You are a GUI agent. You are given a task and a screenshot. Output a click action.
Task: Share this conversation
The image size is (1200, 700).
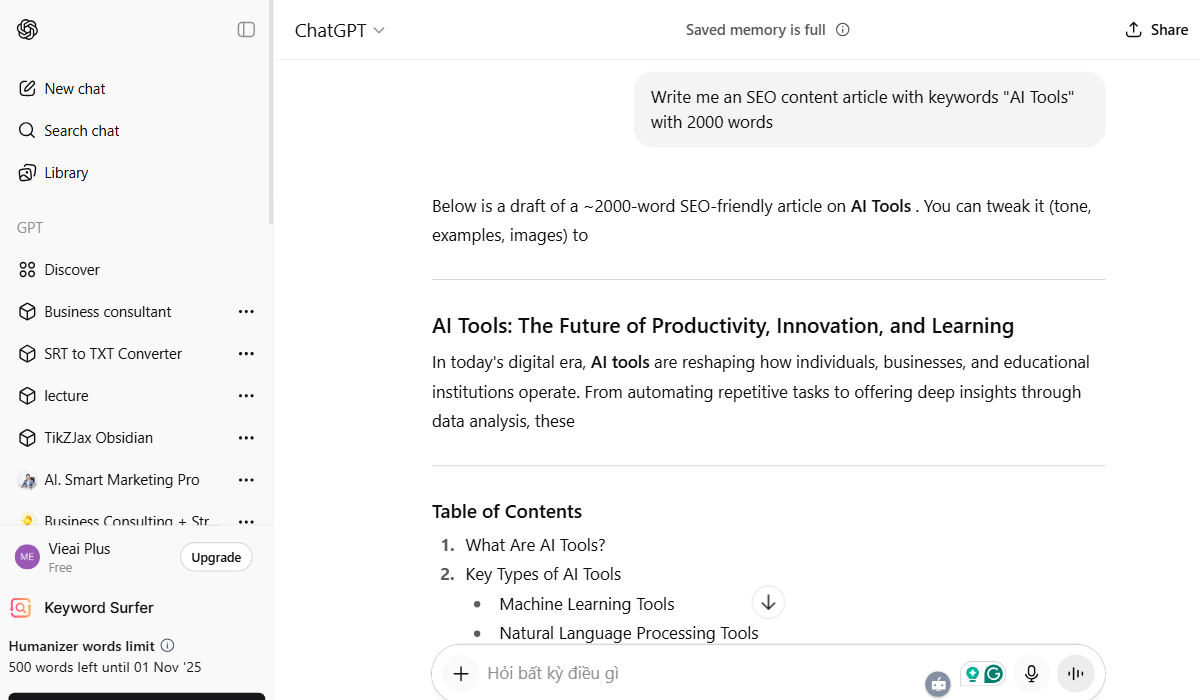tap(1156, 30)
